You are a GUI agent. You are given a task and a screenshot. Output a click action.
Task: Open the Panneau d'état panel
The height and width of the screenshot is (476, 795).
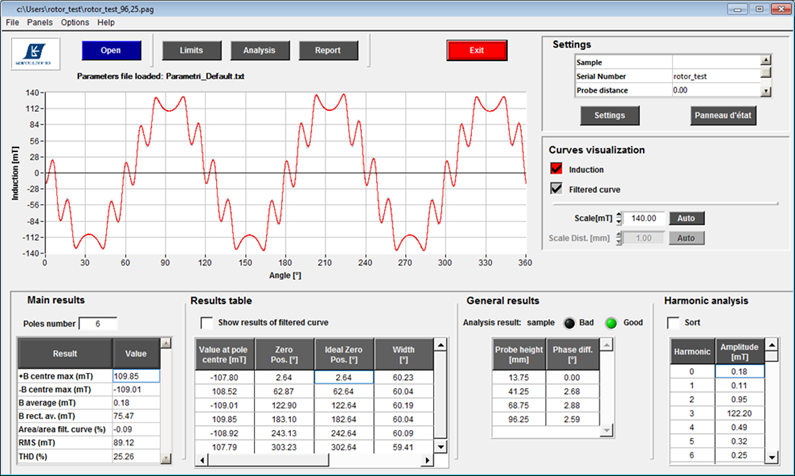tap(722, 115)
